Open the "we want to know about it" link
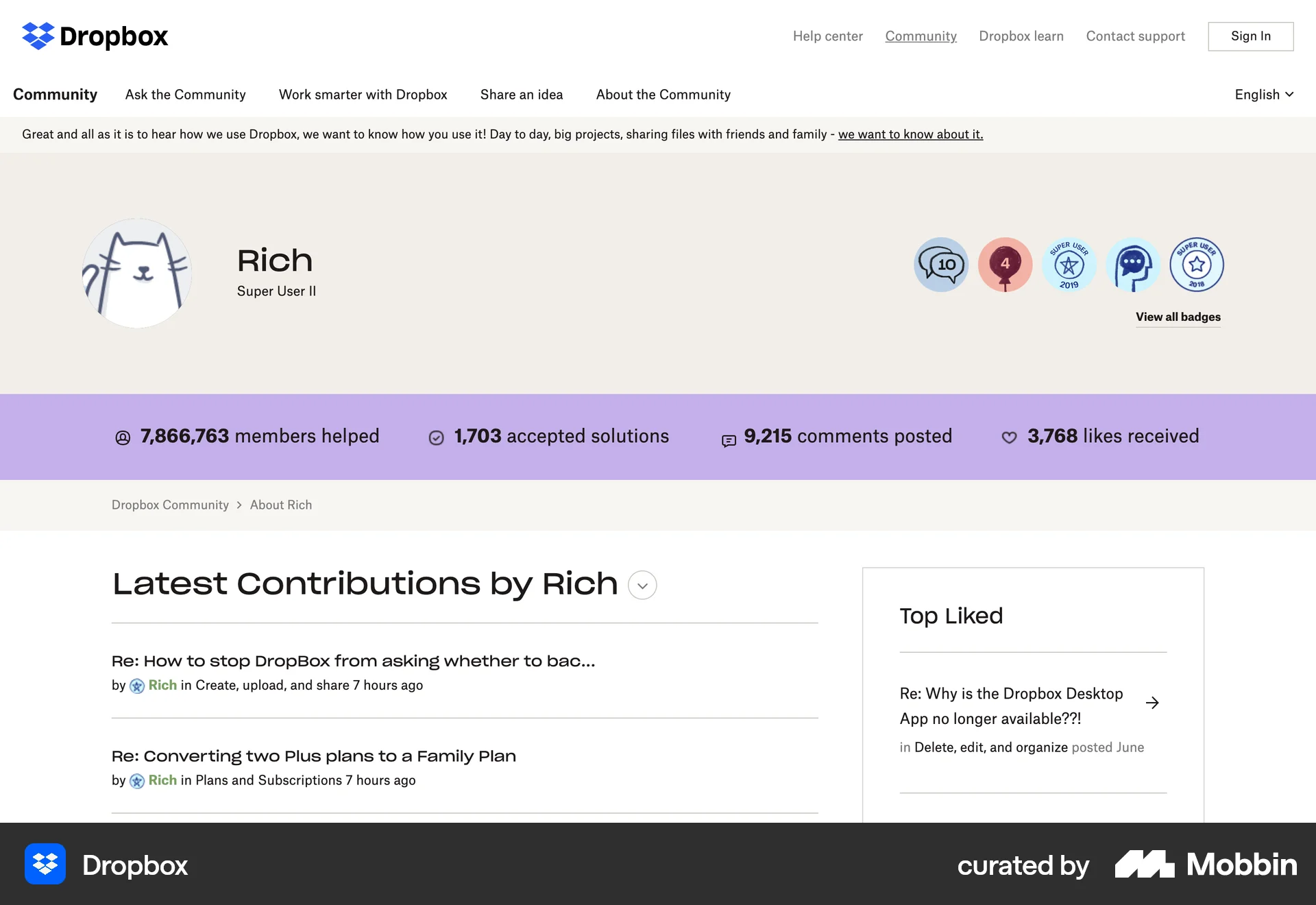 (x=910, y=134)
